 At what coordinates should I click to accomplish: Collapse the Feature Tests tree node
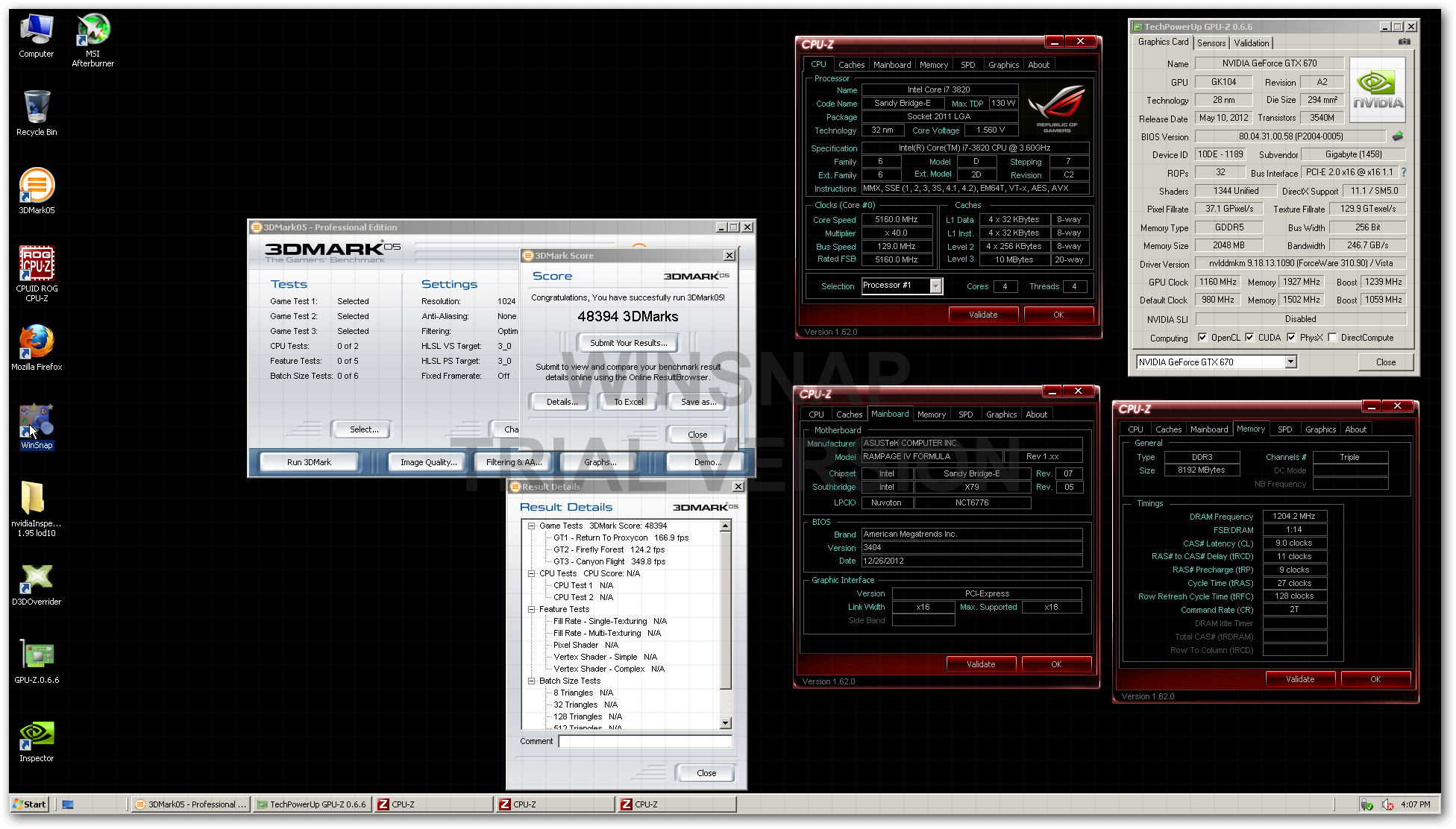tap(532, 610)
